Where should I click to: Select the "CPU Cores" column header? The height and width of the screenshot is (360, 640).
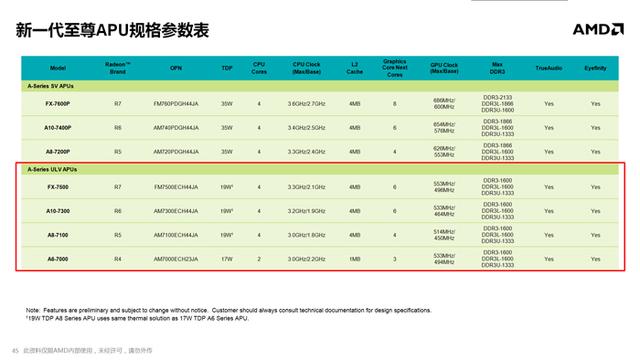pos(259,68)
